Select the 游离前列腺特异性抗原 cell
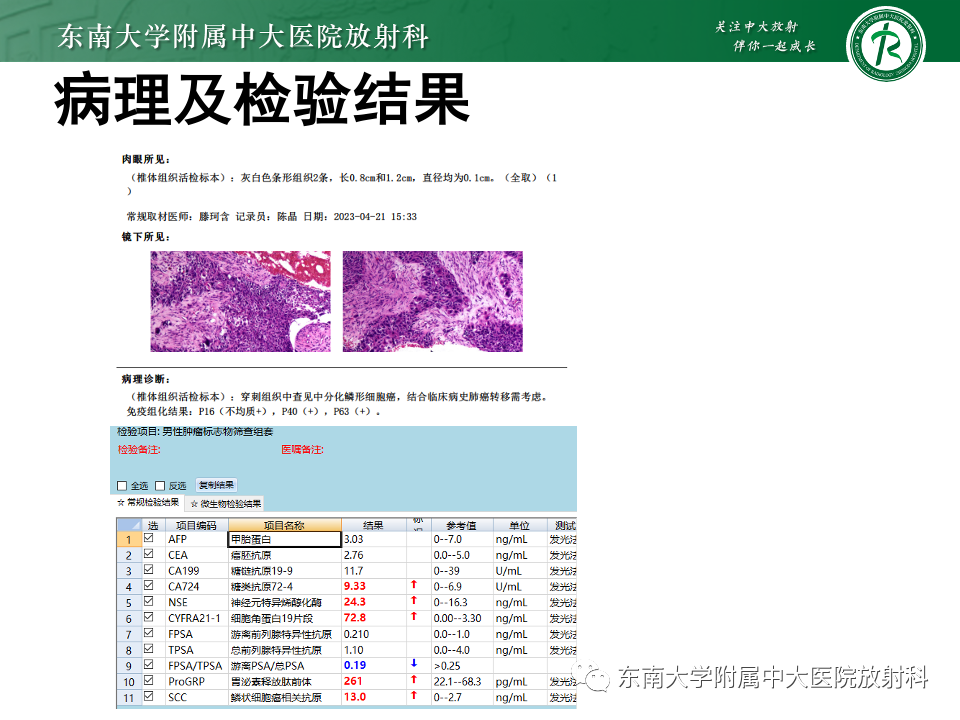Image resolution: width=960 pixels, height=720 pixels. (x=285, y=634)
